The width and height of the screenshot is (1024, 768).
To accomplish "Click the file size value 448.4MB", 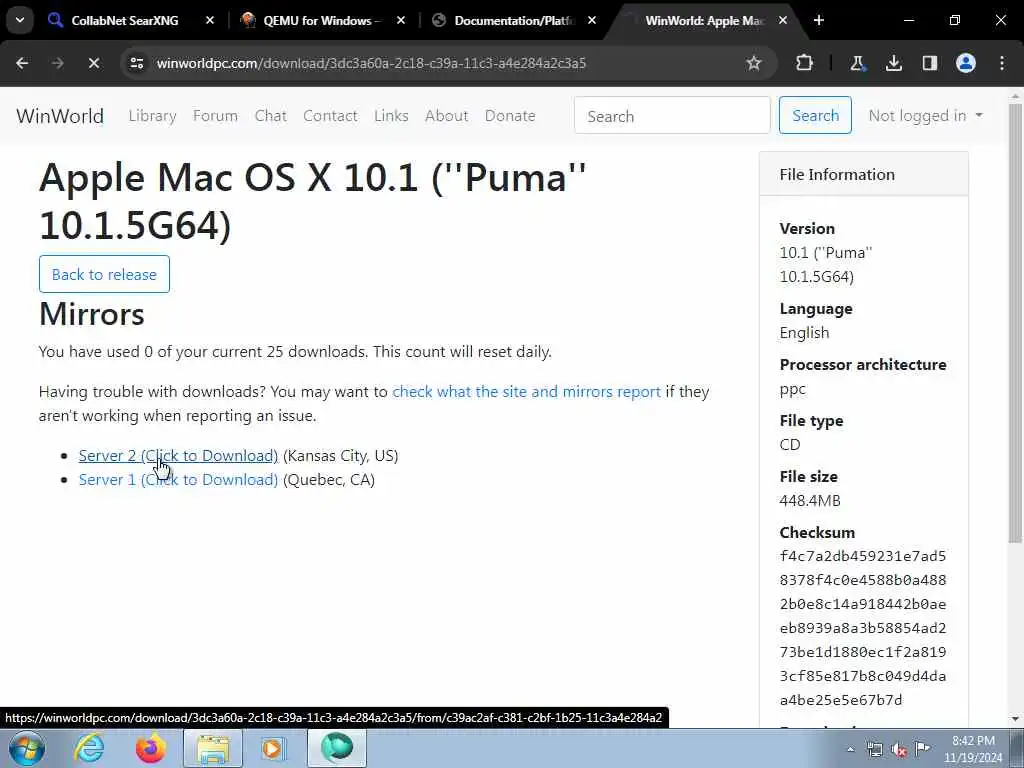I will point(810,501).
